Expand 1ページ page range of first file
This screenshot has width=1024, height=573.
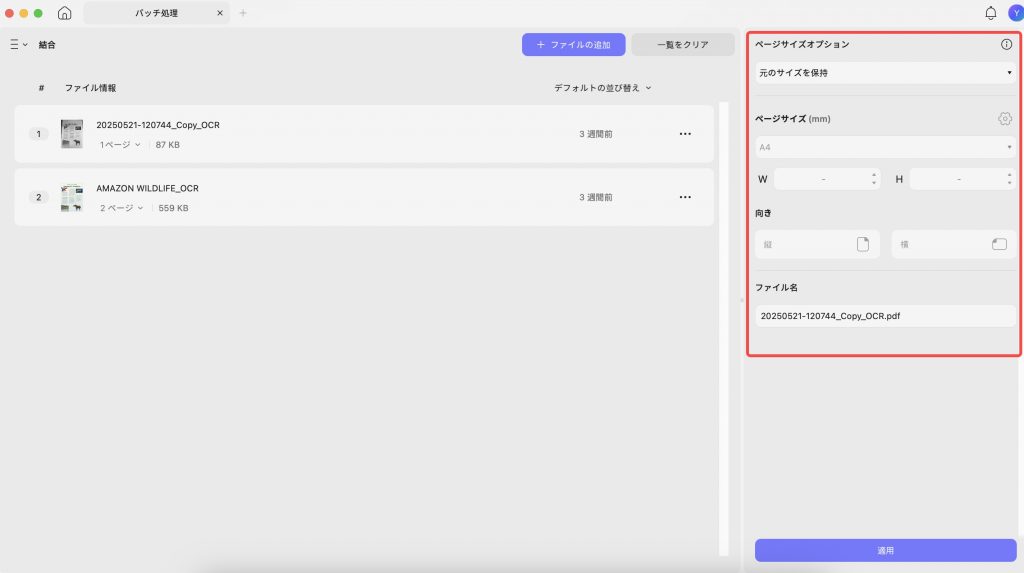click(x=120, y=144)
